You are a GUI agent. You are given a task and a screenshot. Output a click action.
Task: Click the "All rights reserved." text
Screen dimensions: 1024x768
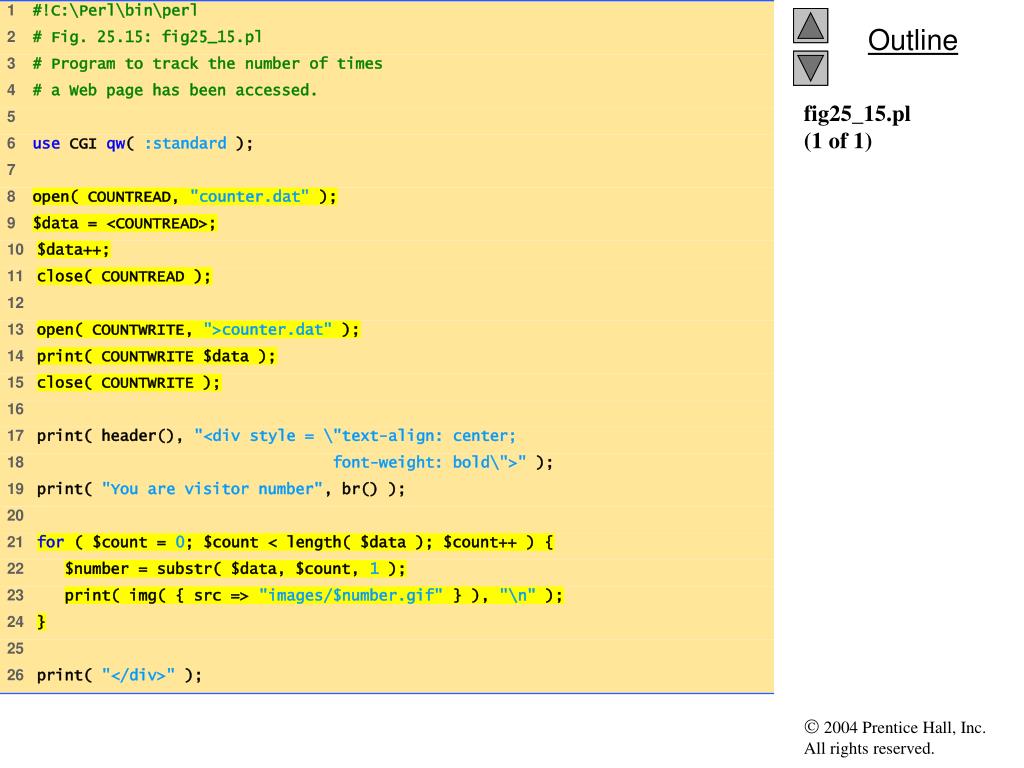869,748
